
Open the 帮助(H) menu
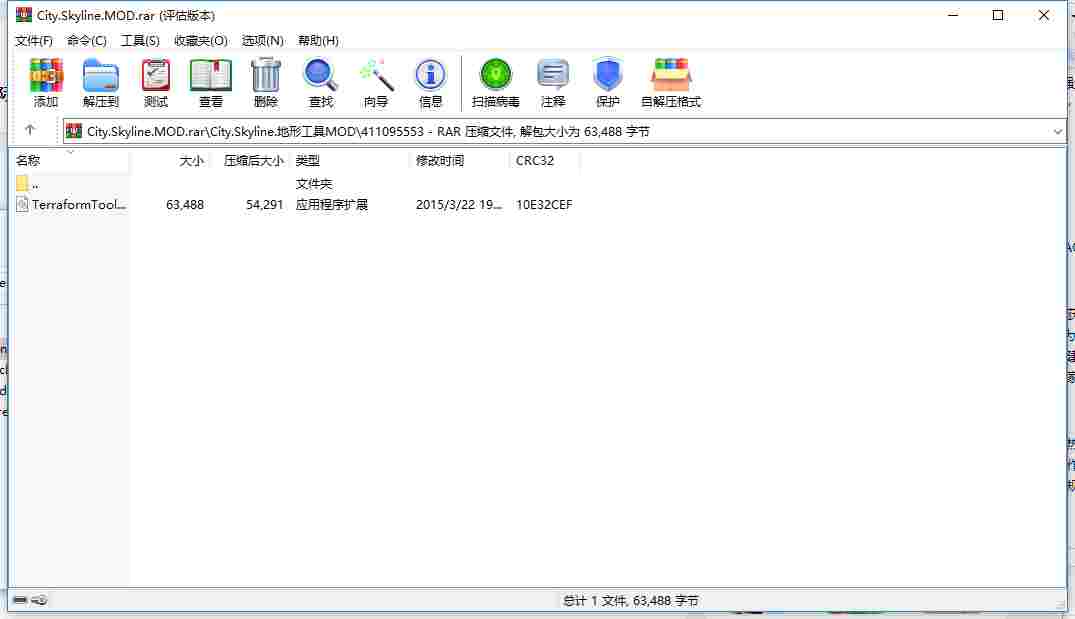318,40
